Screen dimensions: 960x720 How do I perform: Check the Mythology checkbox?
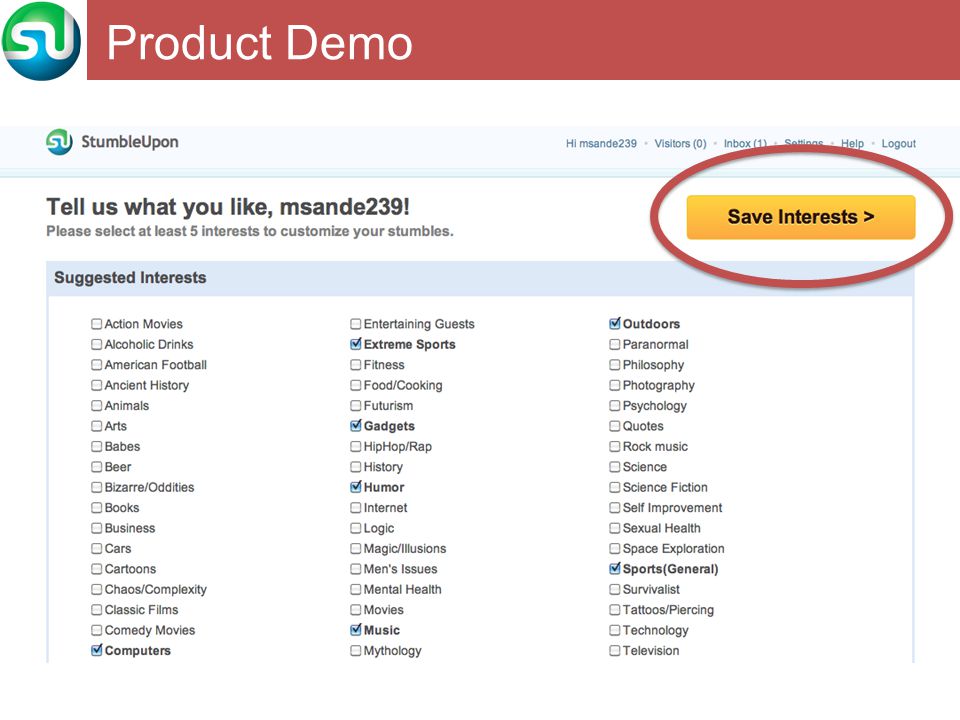coord(356,650)
